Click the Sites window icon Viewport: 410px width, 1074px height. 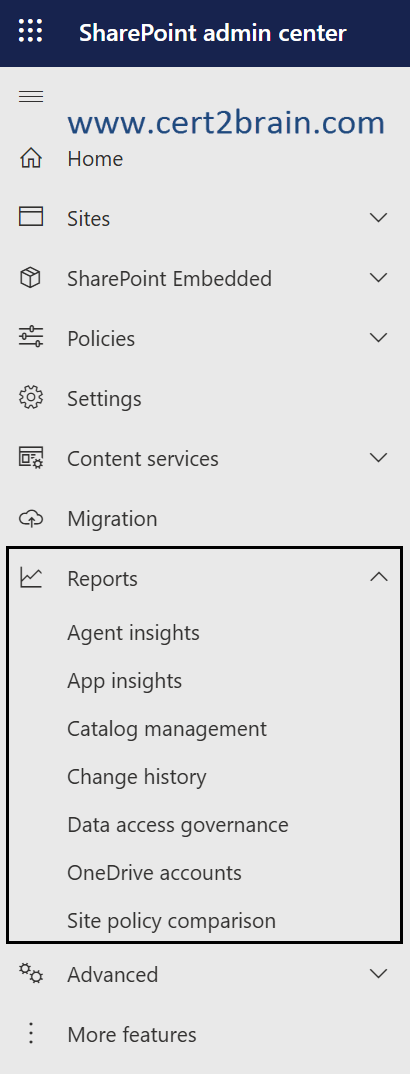(x=31, y=217)
